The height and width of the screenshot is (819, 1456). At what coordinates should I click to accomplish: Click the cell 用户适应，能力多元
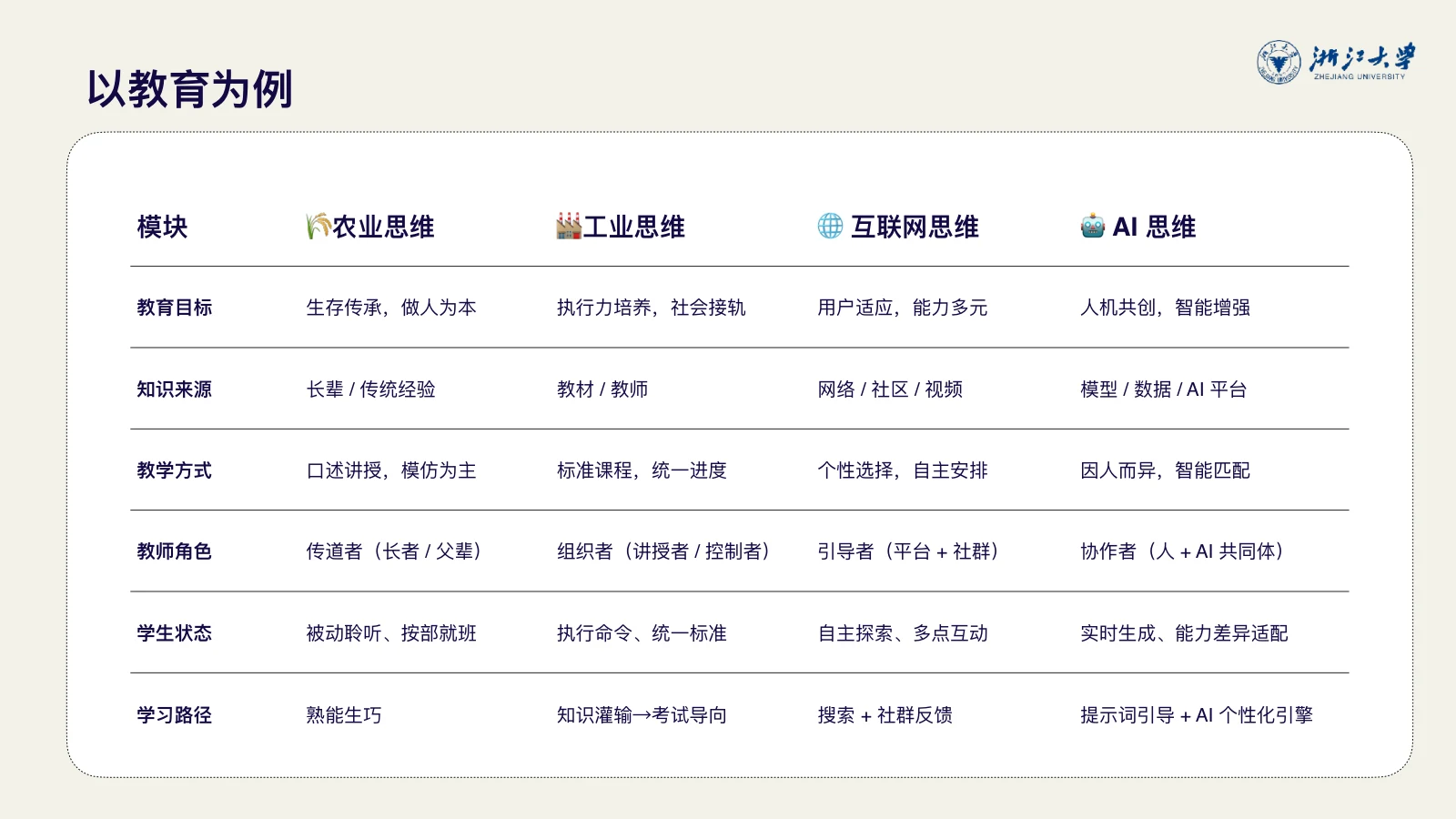902,308
